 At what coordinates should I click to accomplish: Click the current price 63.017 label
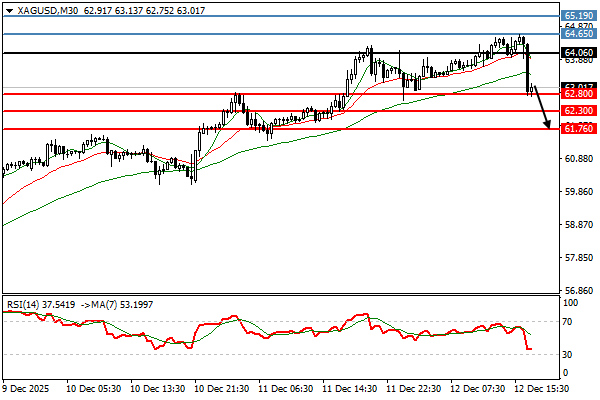pos(579,86)
